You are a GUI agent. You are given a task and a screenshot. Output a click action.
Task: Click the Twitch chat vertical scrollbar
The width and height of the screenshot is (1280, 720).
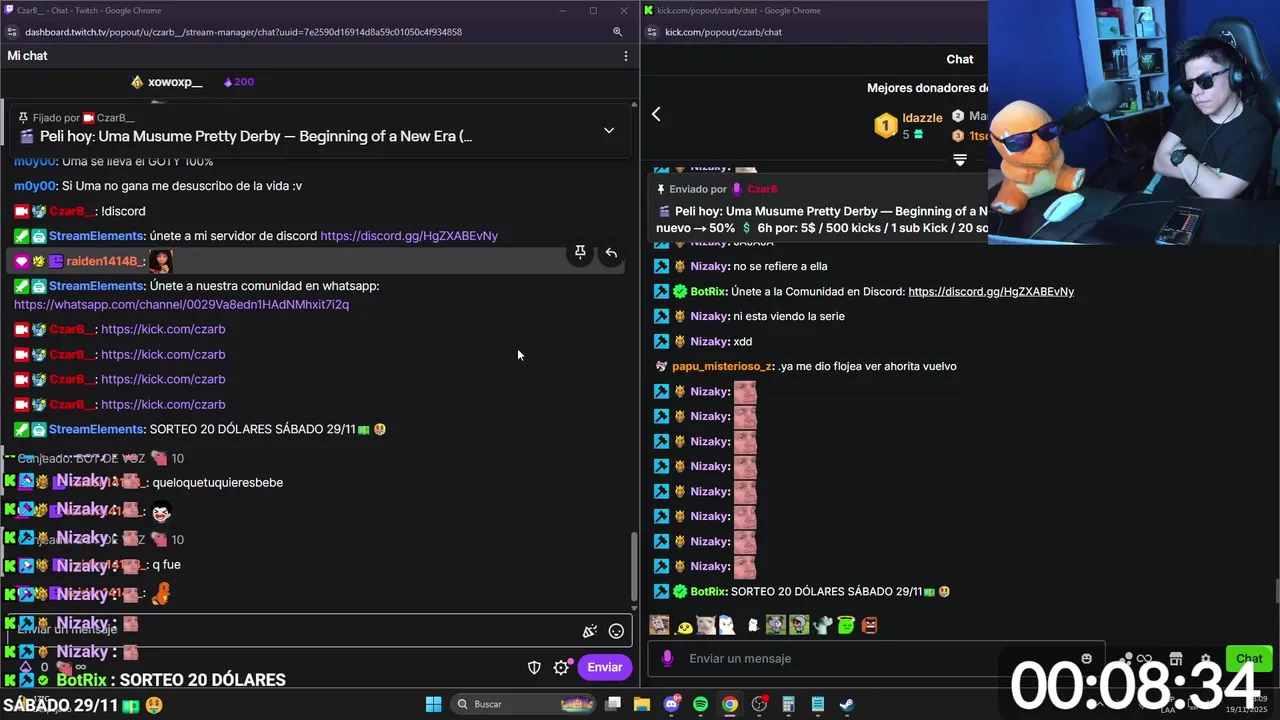click(x=632, y=565)
